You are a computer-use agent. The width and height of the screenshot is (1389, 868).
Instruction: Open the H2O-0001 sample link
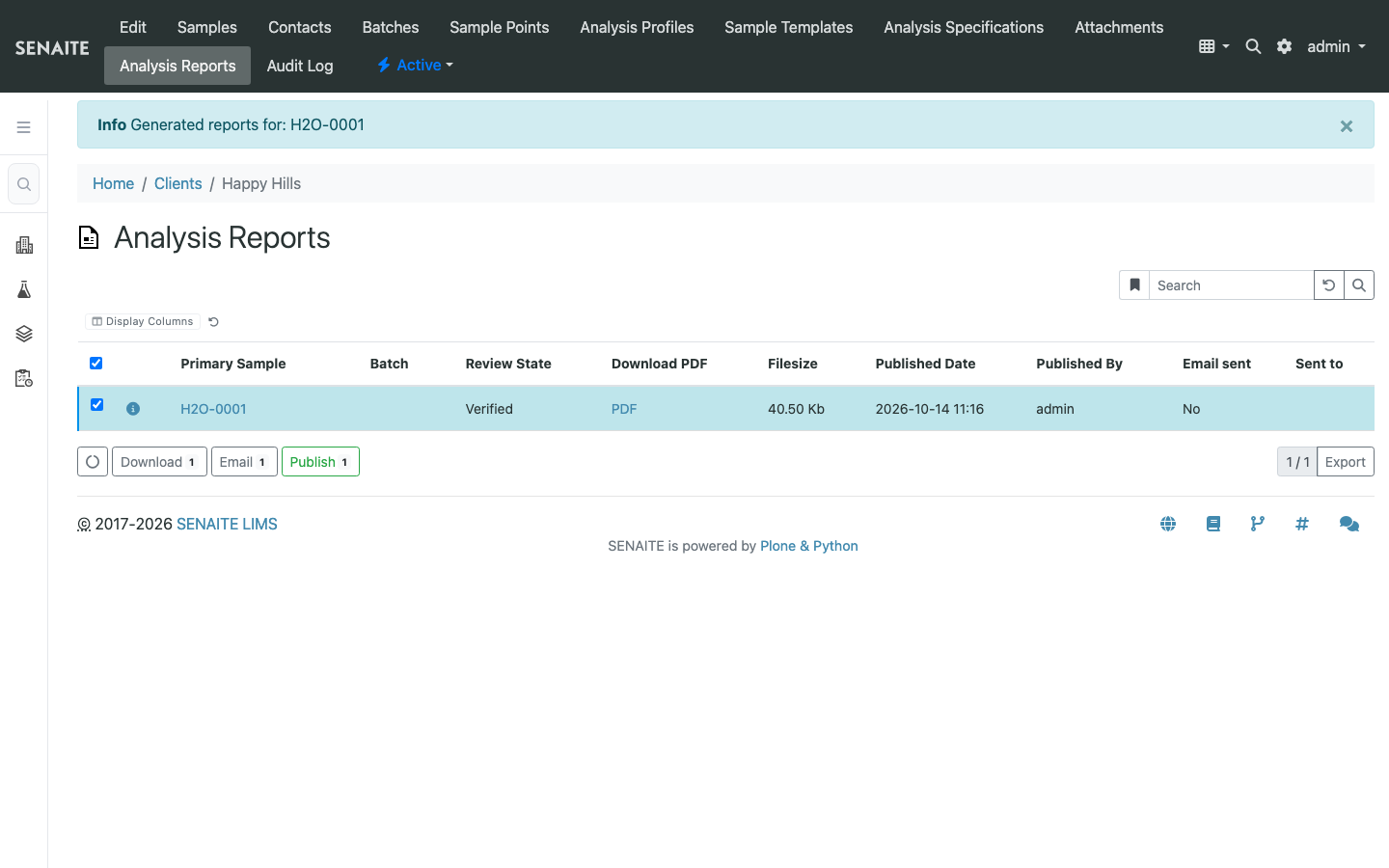tap(213, 409)
